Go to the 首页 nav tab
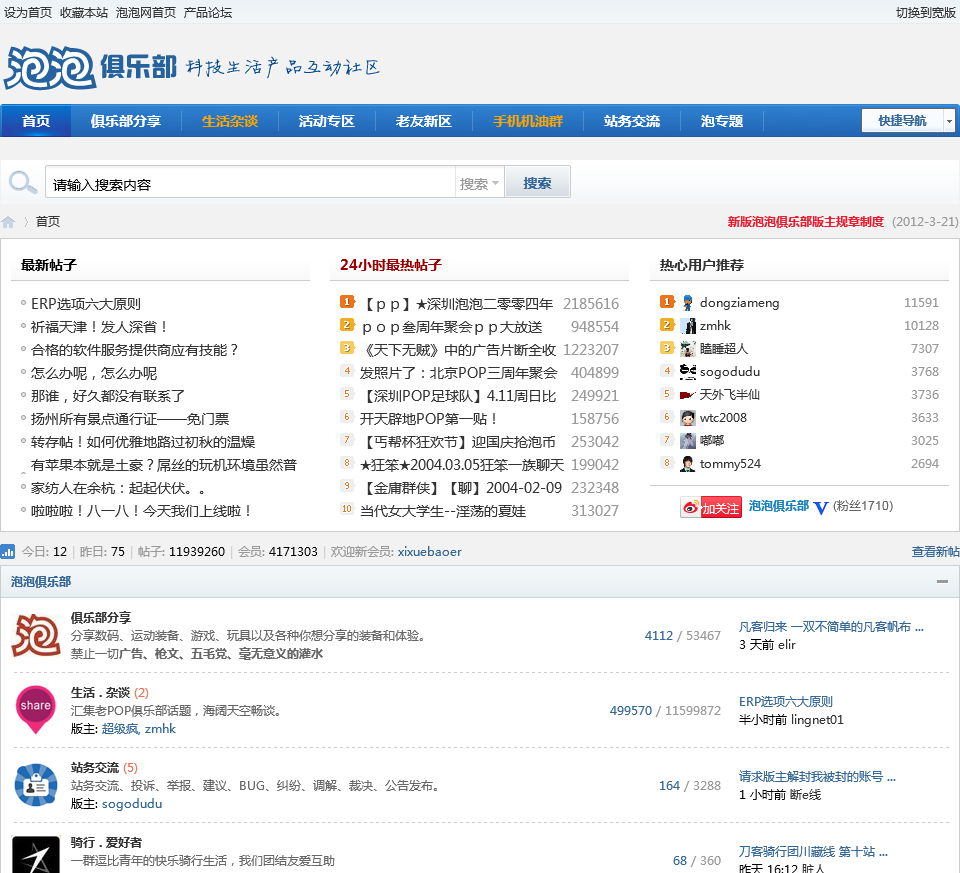Viewport: 960px width, 873px height. pyautogui.click(x=36, y=121)
